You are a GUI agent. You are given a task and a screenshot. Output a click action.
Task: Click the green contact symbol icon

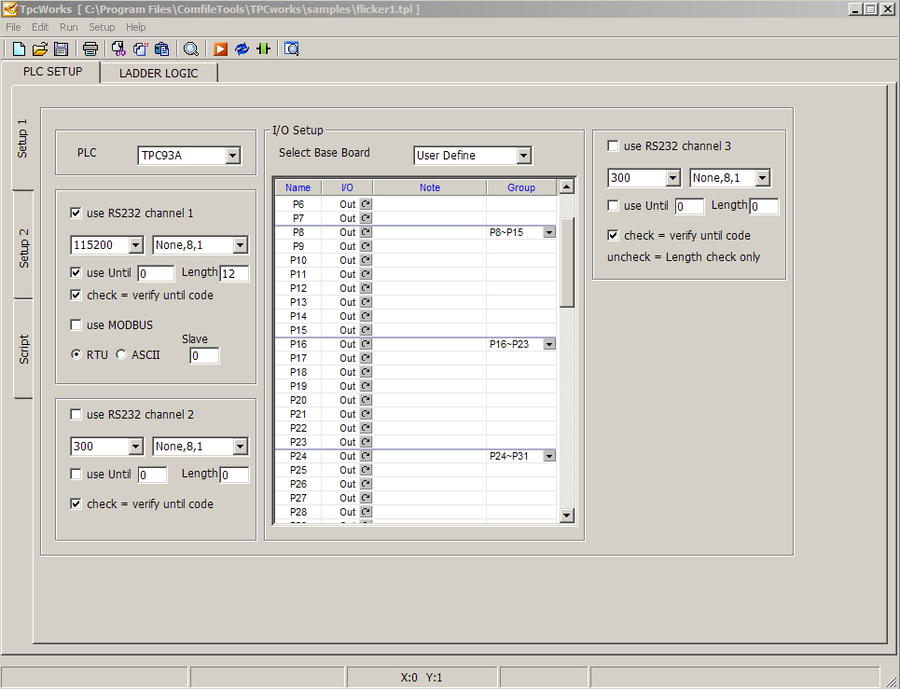263,49
